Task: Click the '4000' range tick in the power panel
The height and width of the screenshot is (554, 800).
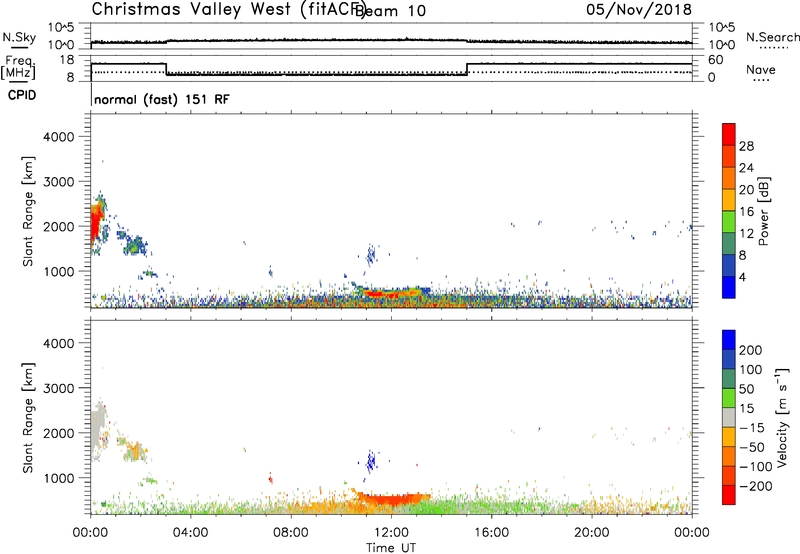Action: [x=58, y=137]
